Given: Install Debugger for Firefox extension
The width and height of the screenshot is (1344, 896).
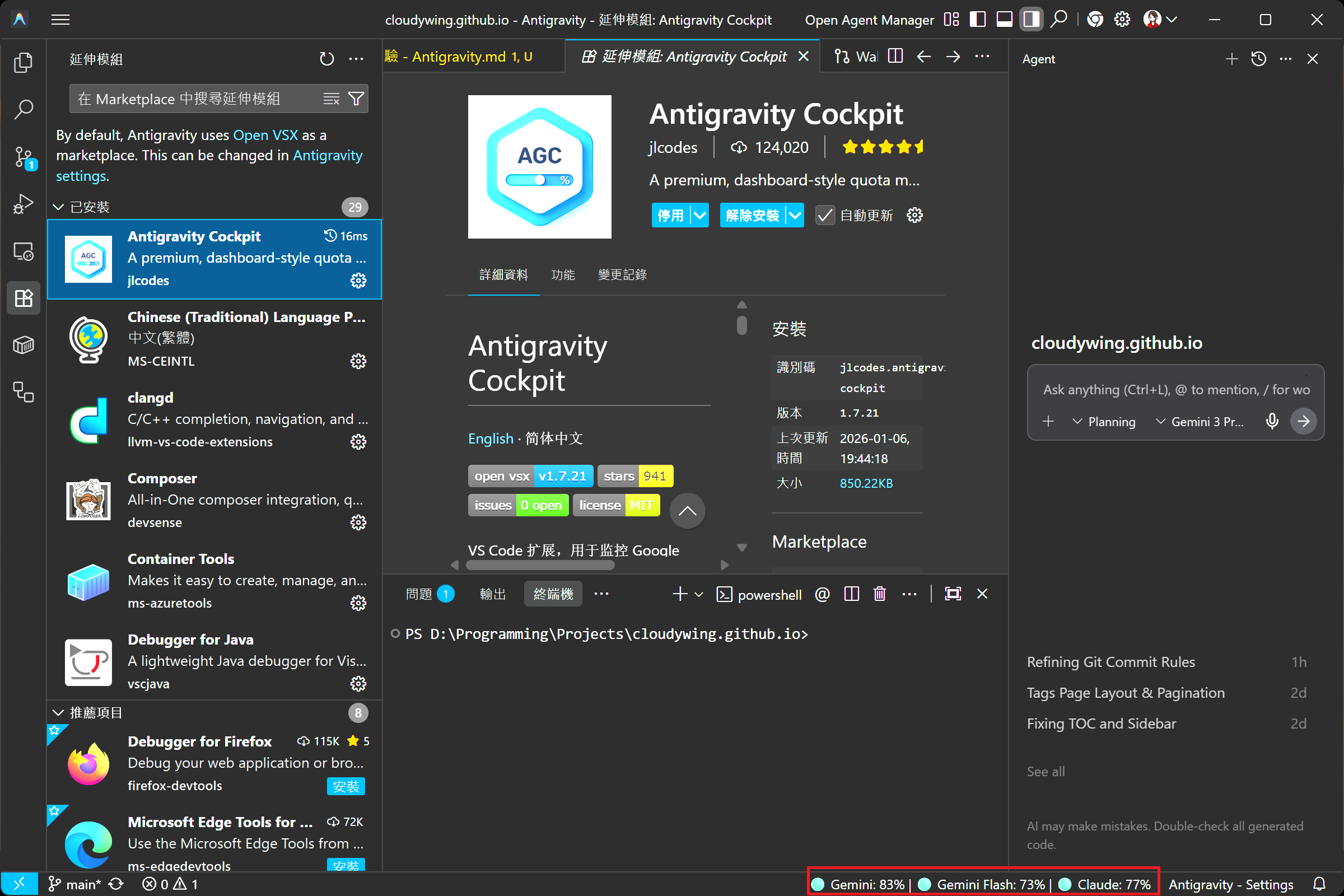Looking at the screenshot, I should coord(346,786).
